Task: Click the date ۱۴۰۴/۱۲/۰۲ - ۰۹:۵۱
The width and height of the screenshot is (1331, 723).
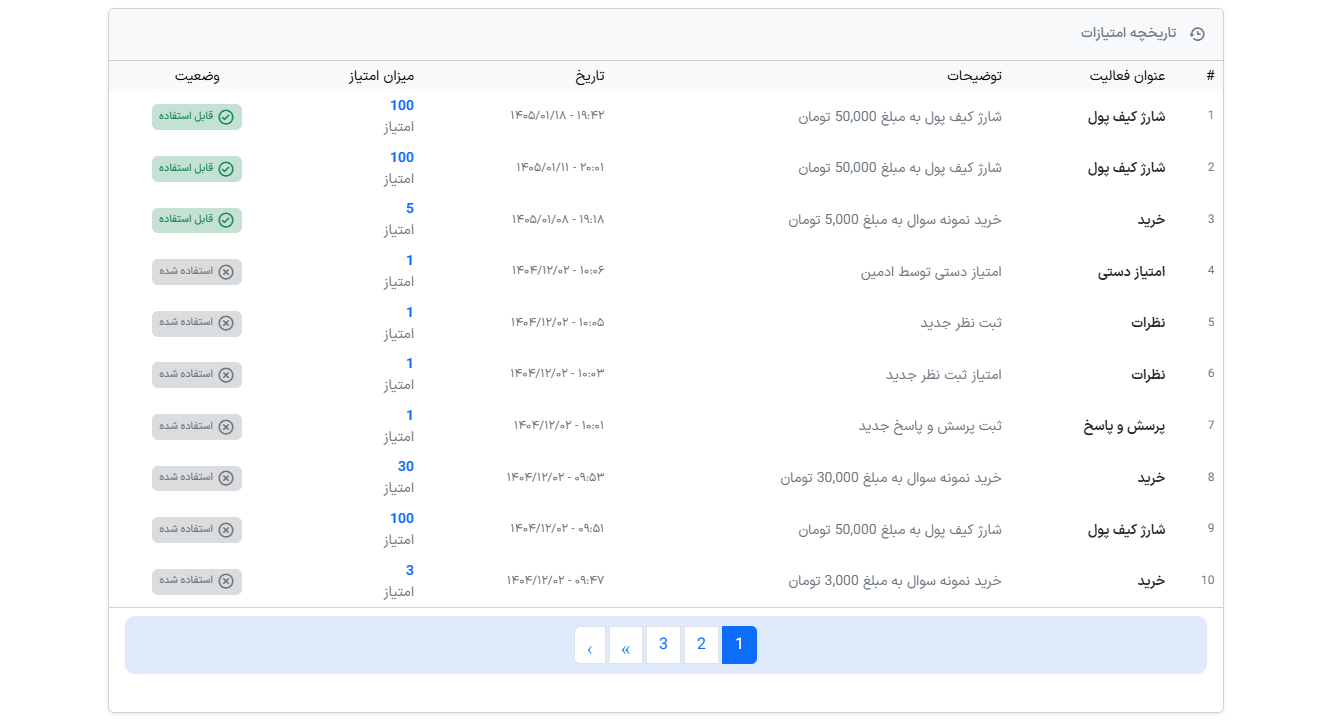Action: coord(557,528)
